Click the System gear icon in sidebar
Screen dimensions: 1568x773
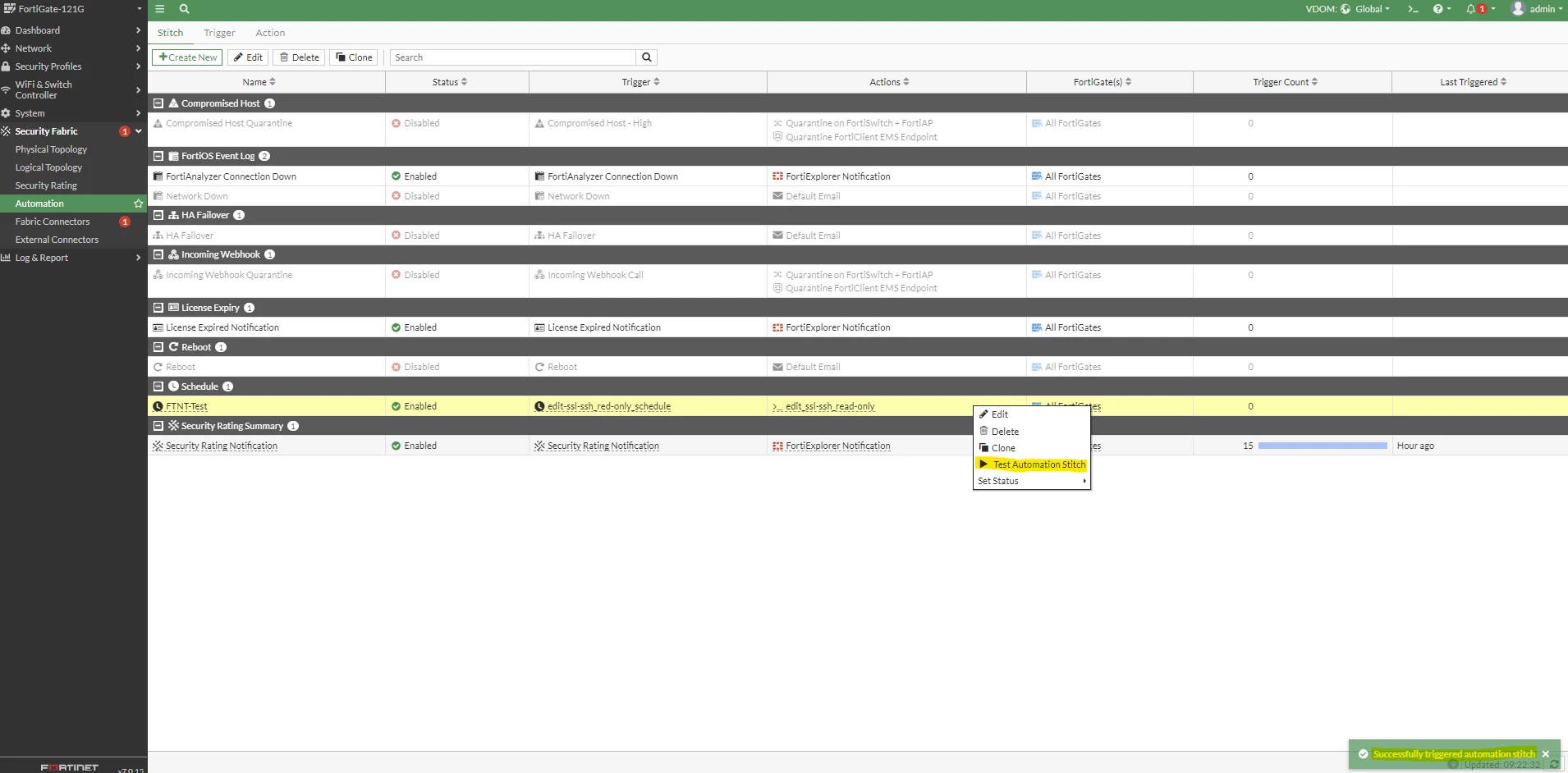click(6, 113)
